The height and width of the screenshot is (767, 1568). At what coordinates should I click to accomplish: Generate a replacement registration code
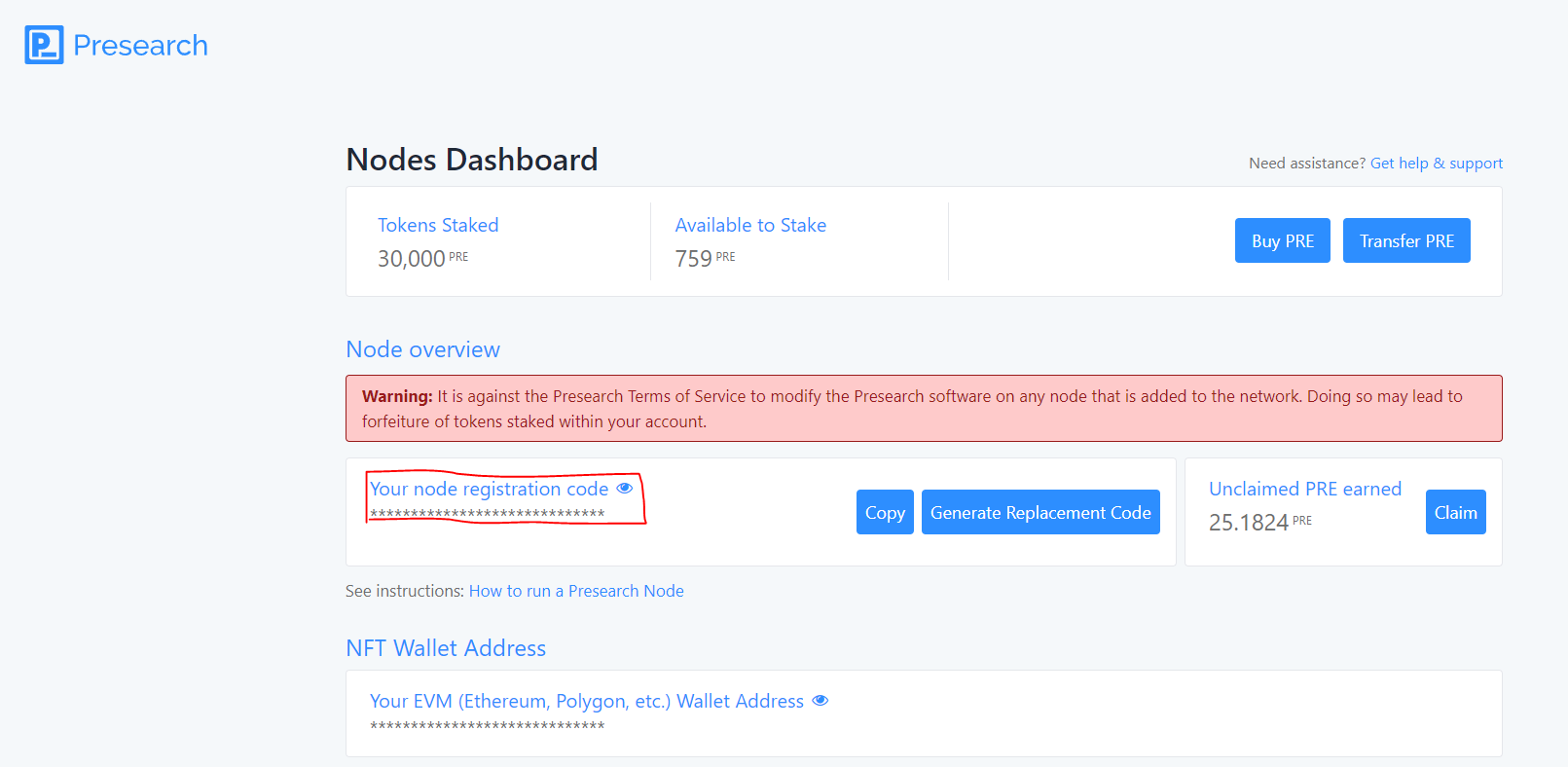tap(1039, 512)
